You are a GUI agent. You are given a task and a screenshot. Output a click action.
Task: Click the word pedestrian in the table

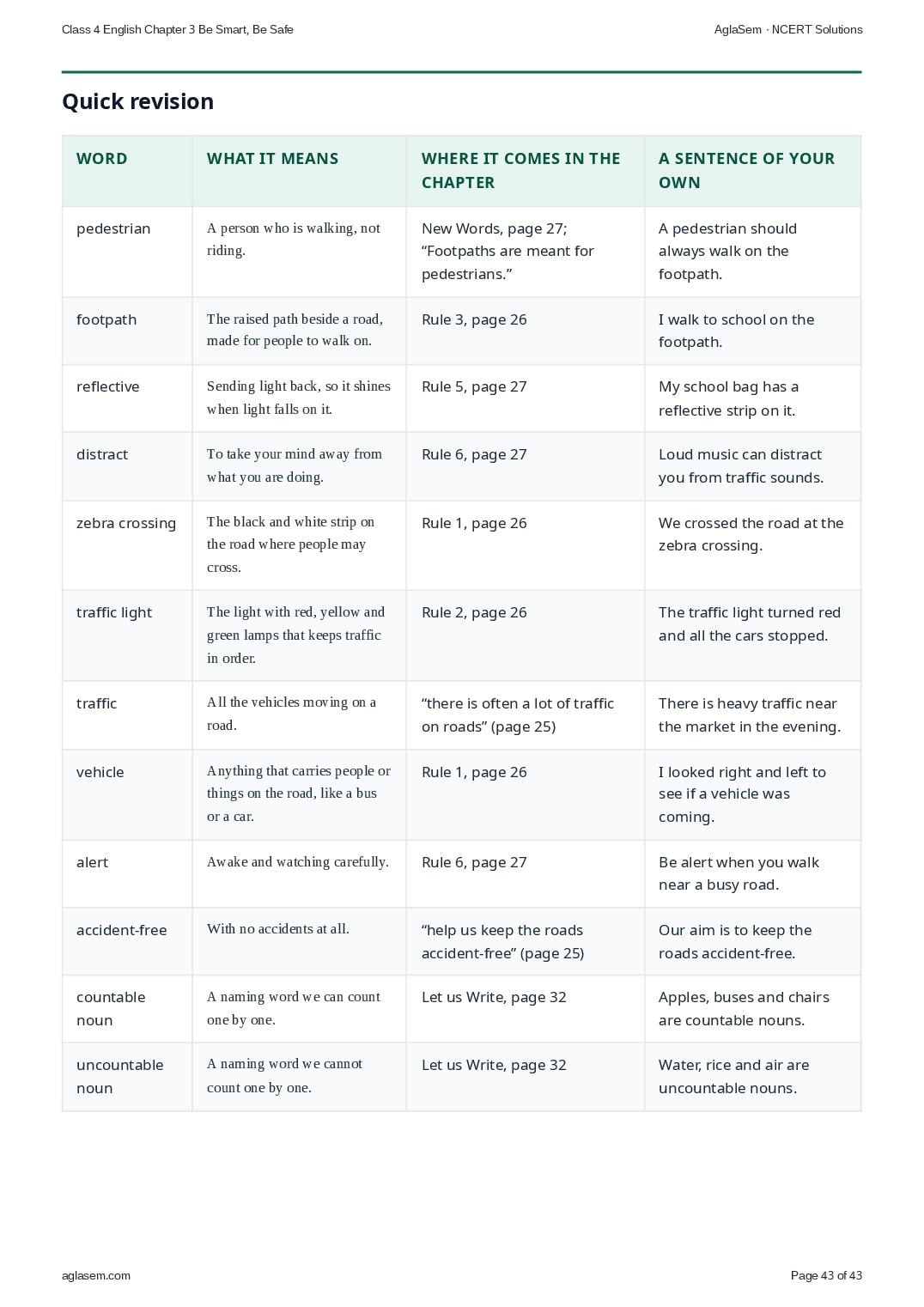113,228
